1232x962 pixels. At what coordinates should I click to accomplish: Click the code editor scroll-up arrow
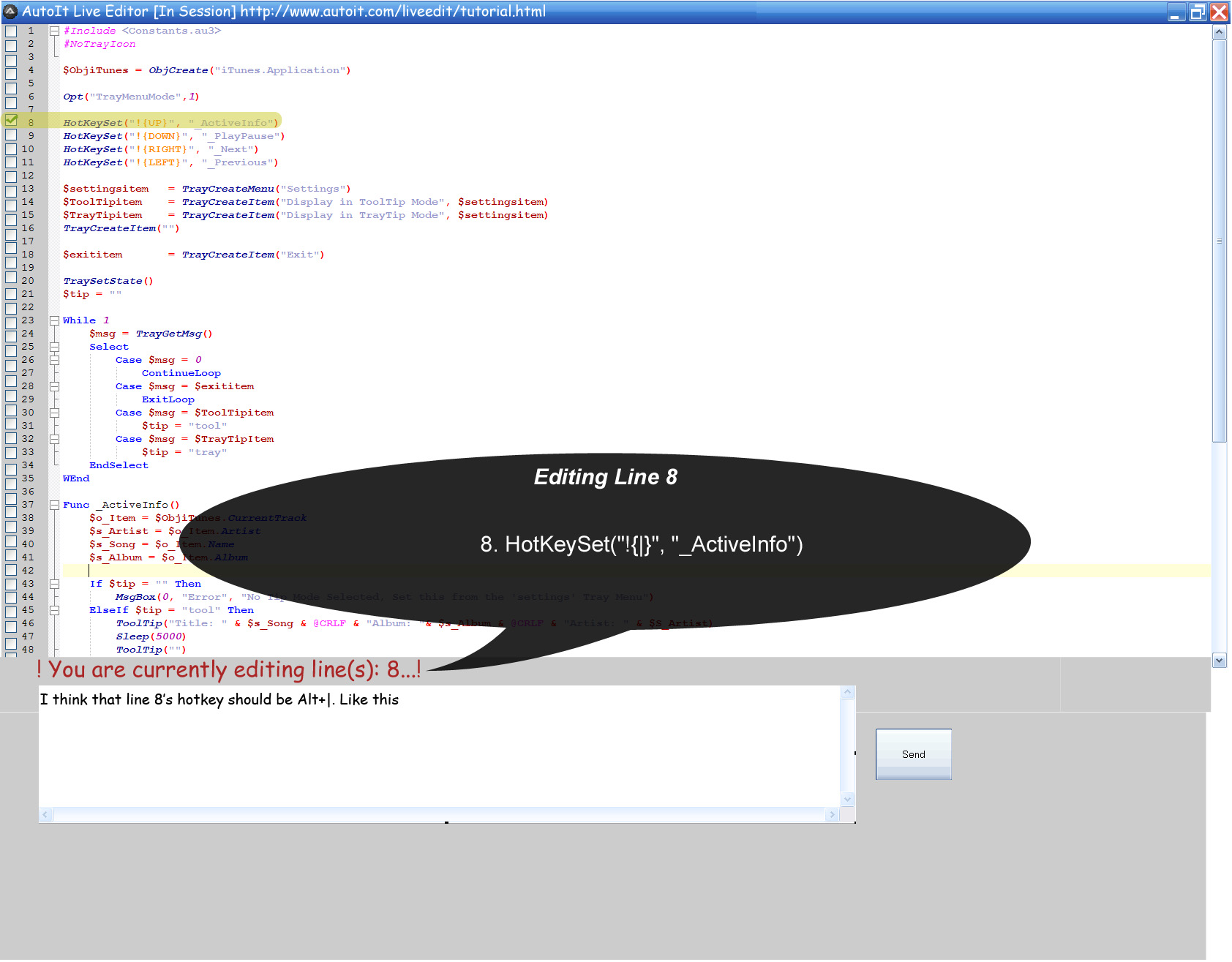coord(1219,32)
